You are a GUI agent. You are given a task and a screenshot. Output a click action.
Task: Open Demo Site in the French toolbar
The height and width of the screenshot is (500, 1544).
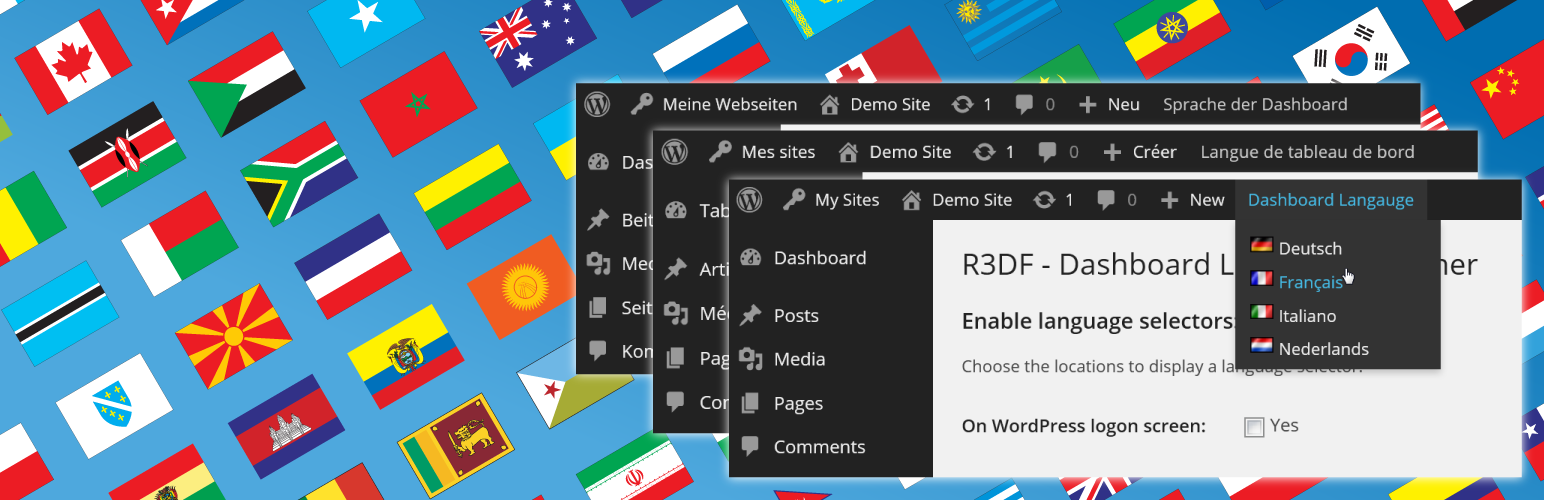[895, 152]
